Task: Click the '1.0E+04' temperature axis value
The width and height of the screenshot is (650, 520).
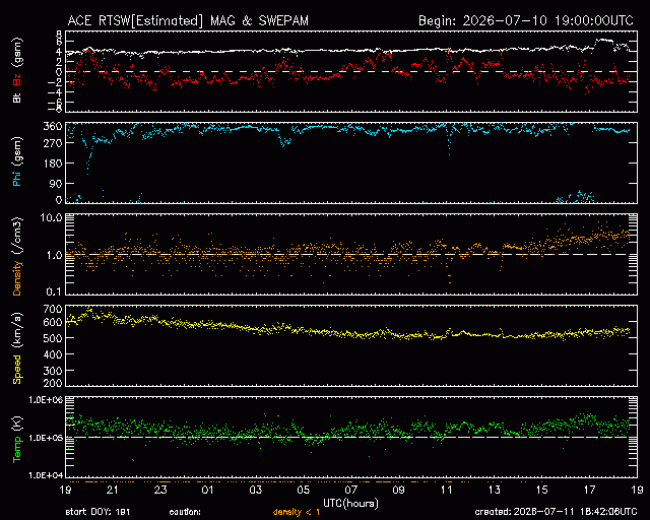Action: (x=46, y=474)
